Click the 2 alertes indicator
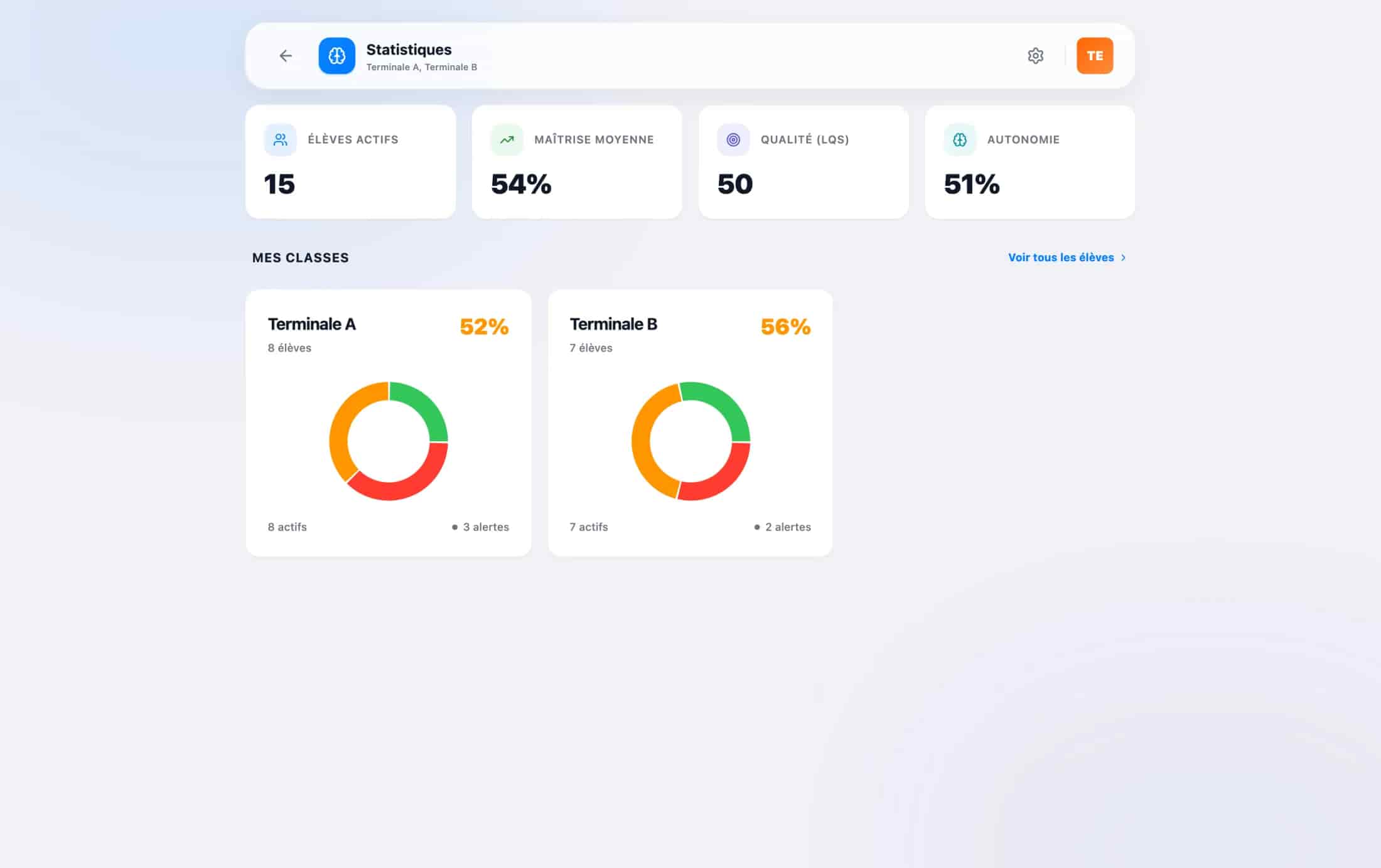 (x=782, y=527)
